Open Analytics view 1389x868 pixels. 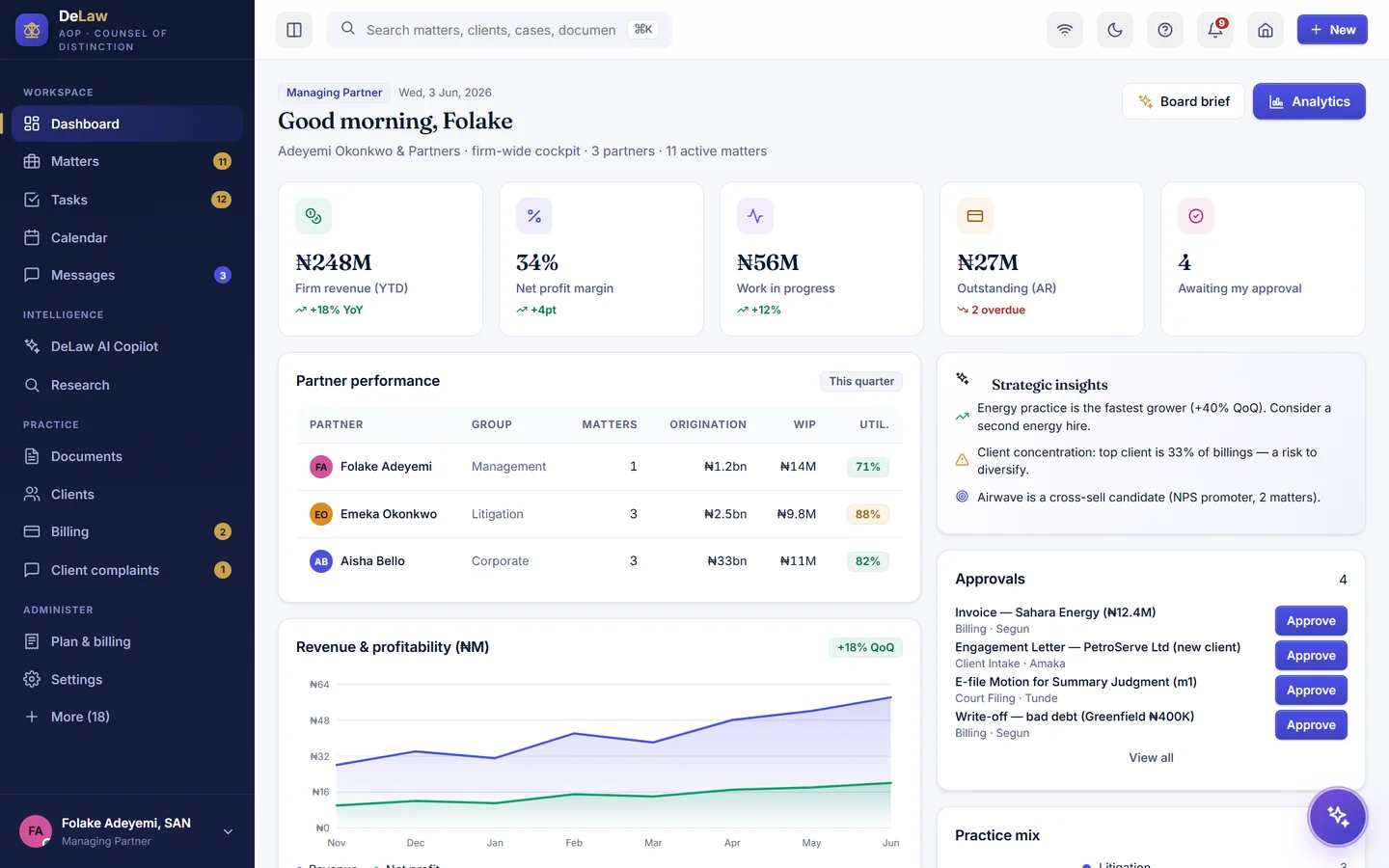click(x=1309, y=101)
